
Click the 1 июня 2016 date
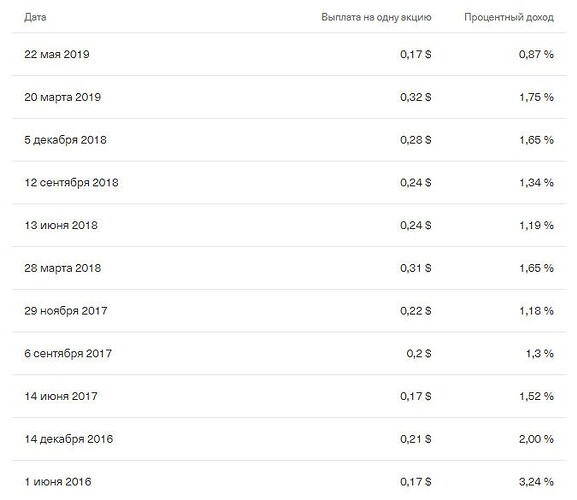(x=58, y=482)
